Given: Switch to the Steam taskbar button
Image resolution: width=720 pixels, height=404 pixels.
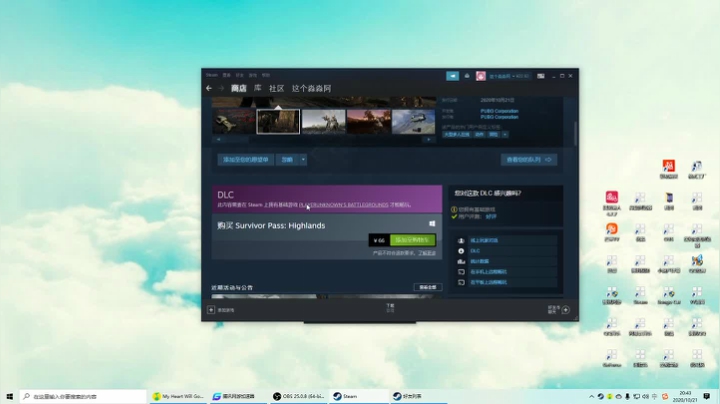Looking at the screenshot, I should pyautogui.click(x=358, y=396).
